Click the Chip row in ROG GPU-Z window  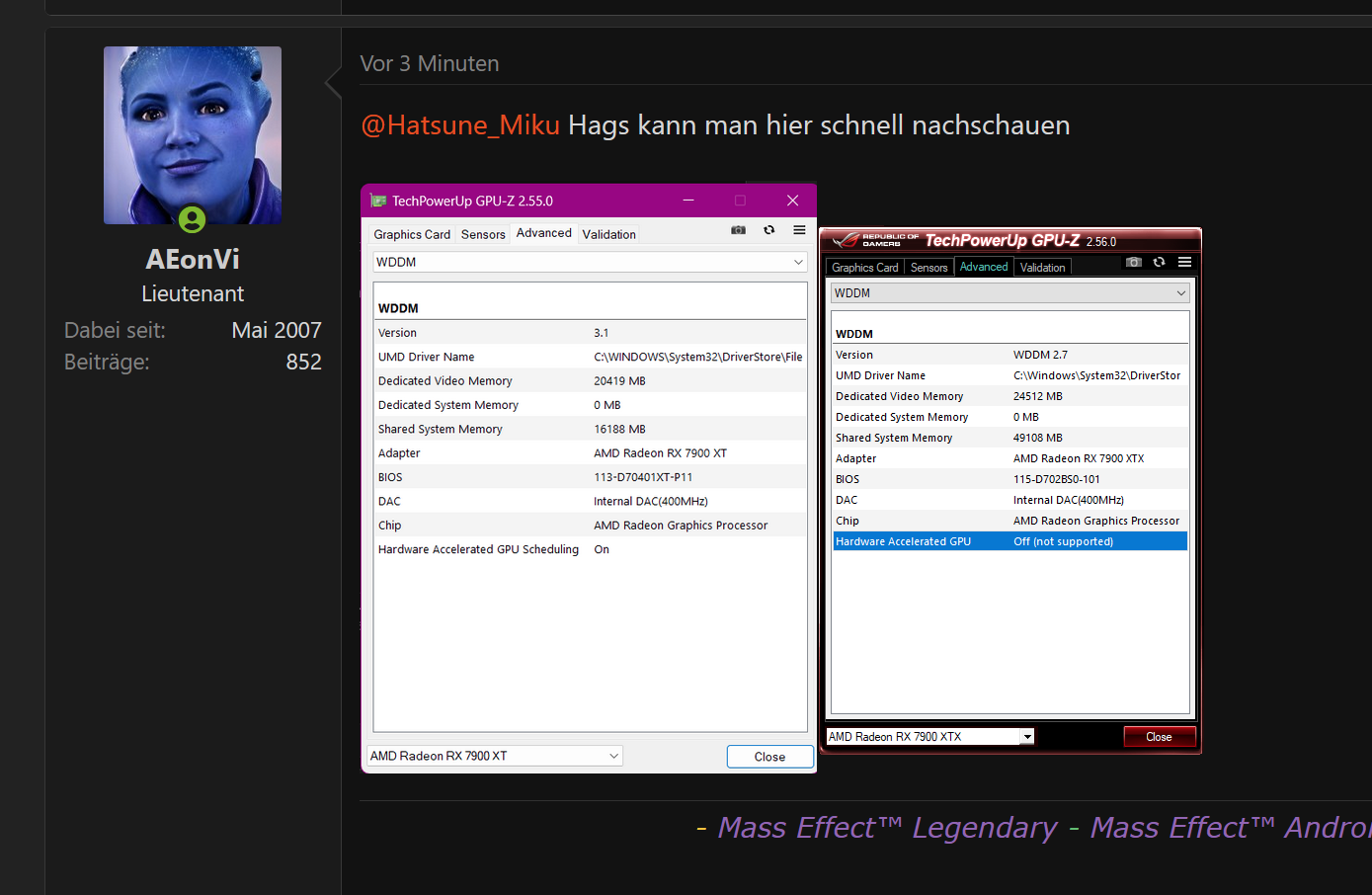pyautogui.click(x=1009, y=521)
